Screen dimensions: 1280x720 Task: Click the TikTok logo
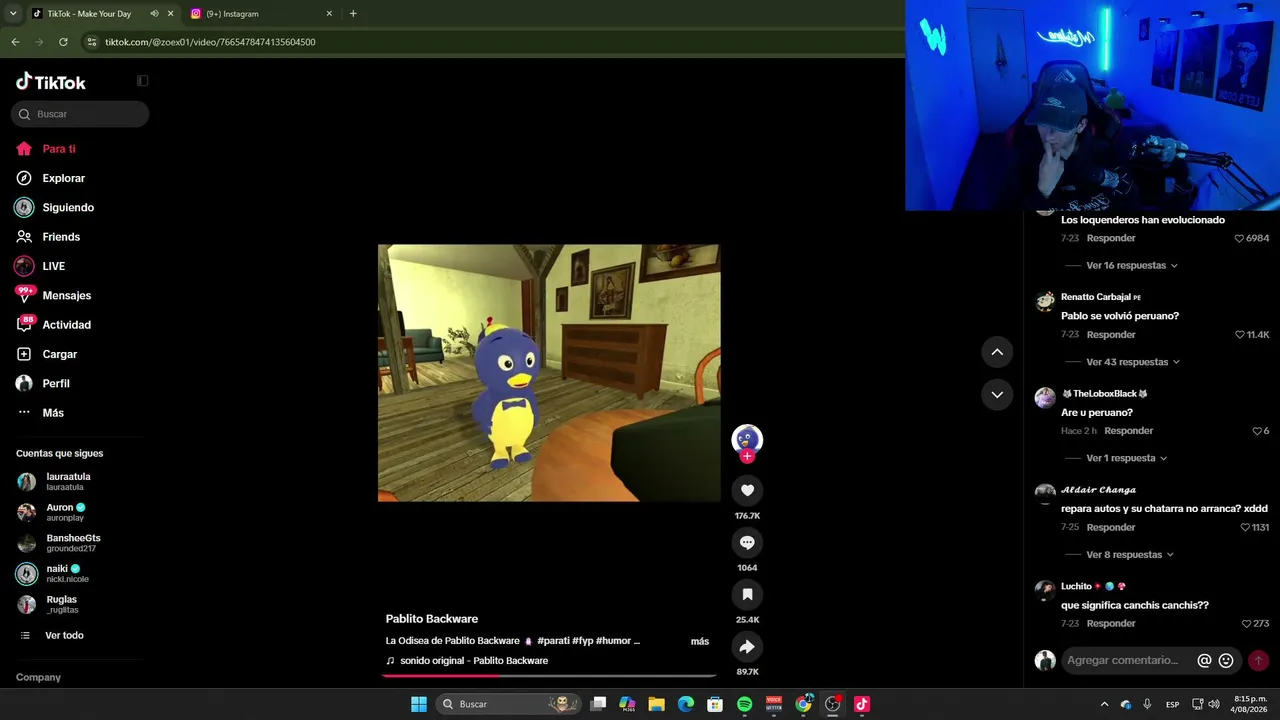[51, 82]
